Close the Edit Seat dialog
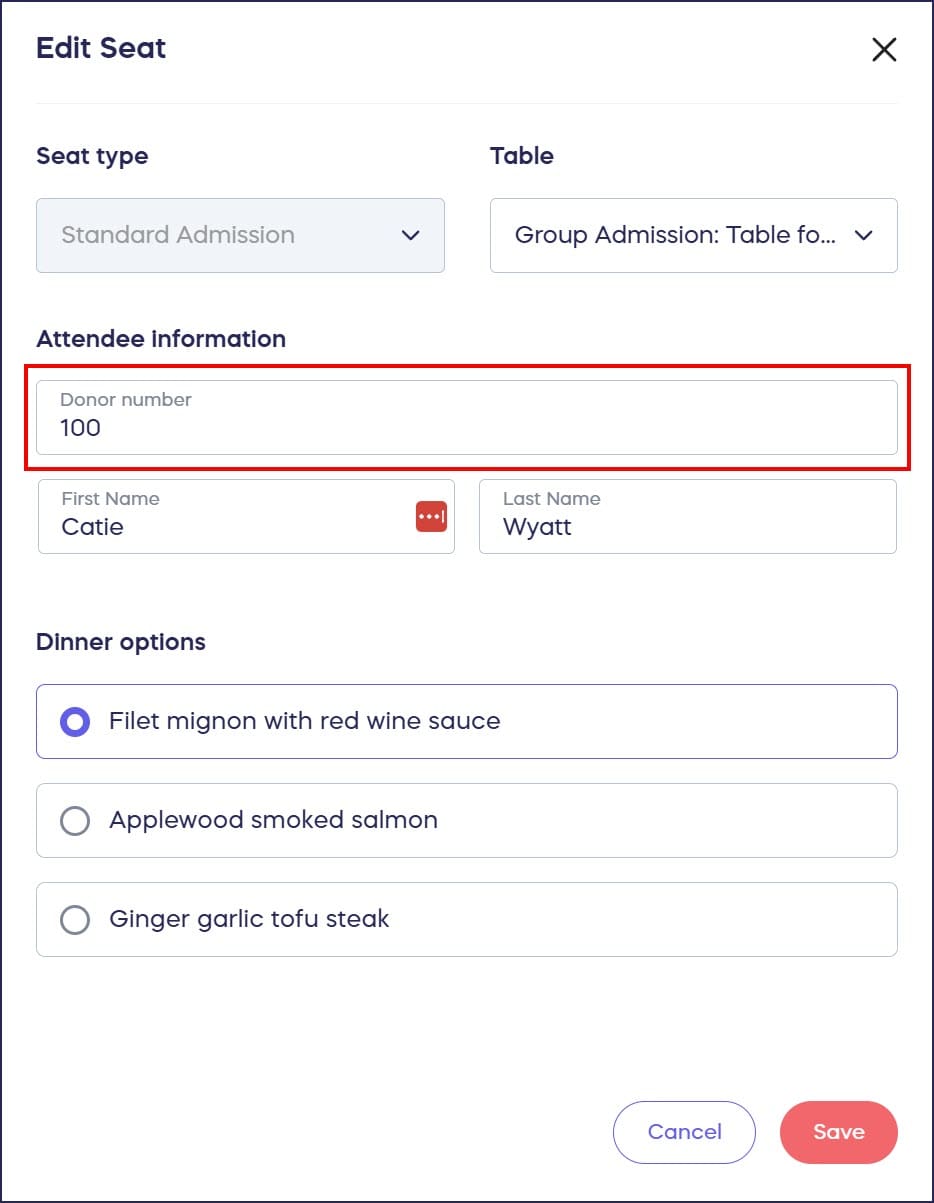 pos(883,50)
